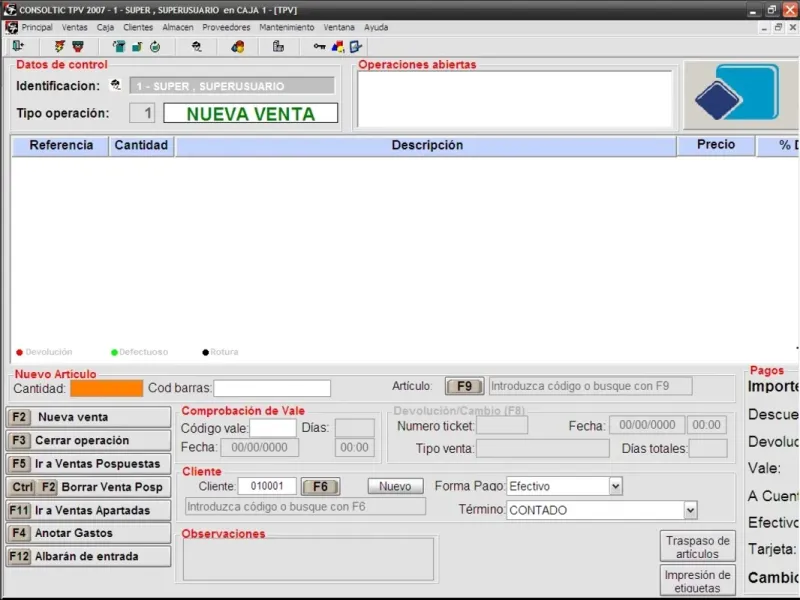Click the small teal package toolbar icon
Viewport: 800px width, 600px height.
[x=137, y=47]
